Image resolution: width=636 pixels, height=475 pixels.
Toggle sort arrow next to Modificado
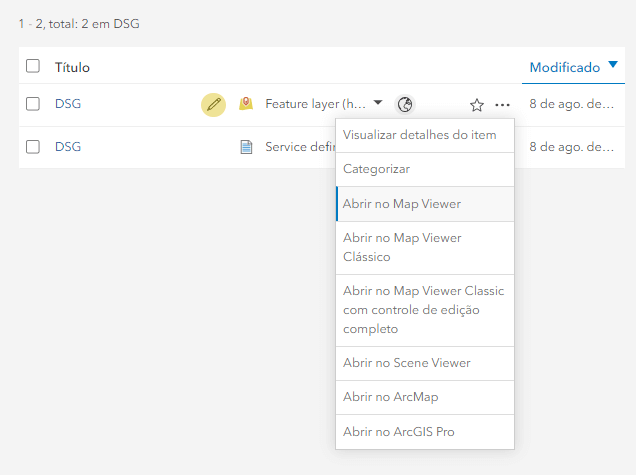pos(612,66)
